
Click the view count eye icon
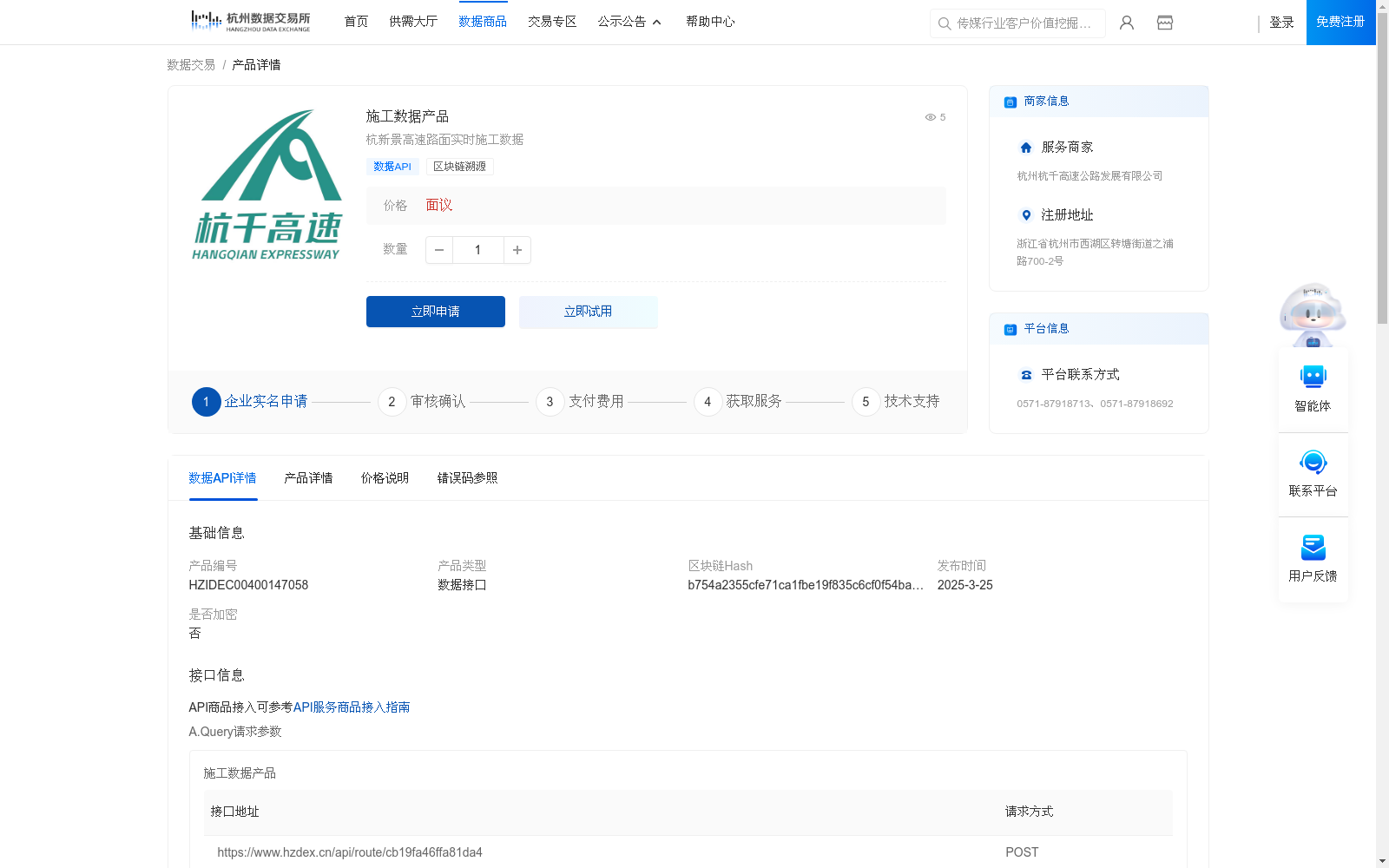(x=930, y=117)
